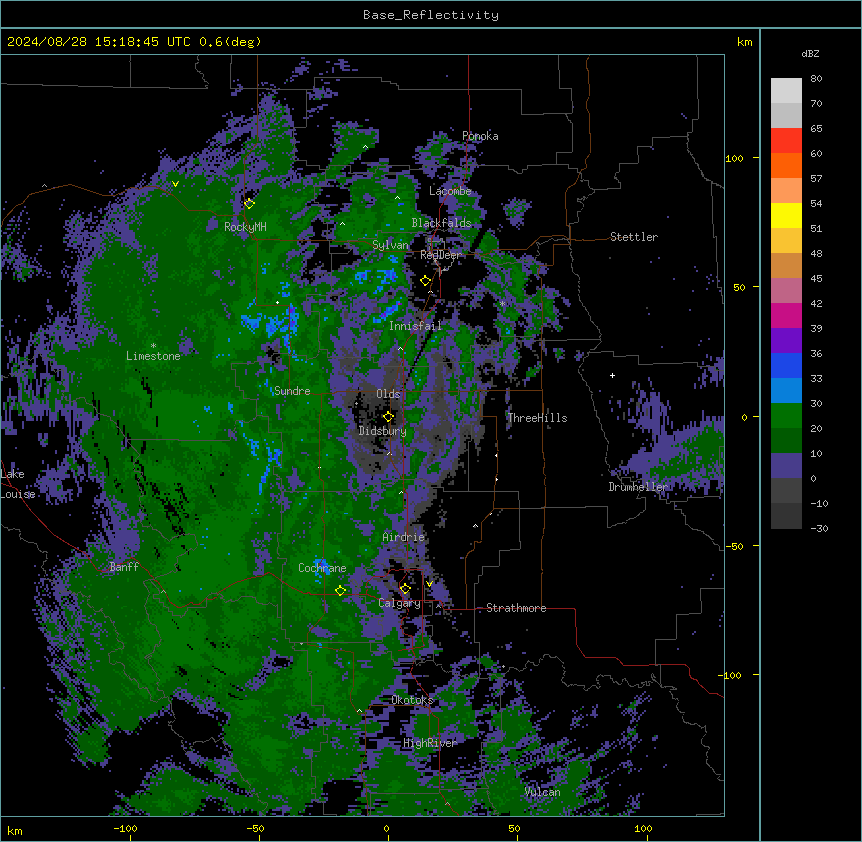
Task: Select the bright green 20-30 dBZ swatch
Action: coord(786,416)
